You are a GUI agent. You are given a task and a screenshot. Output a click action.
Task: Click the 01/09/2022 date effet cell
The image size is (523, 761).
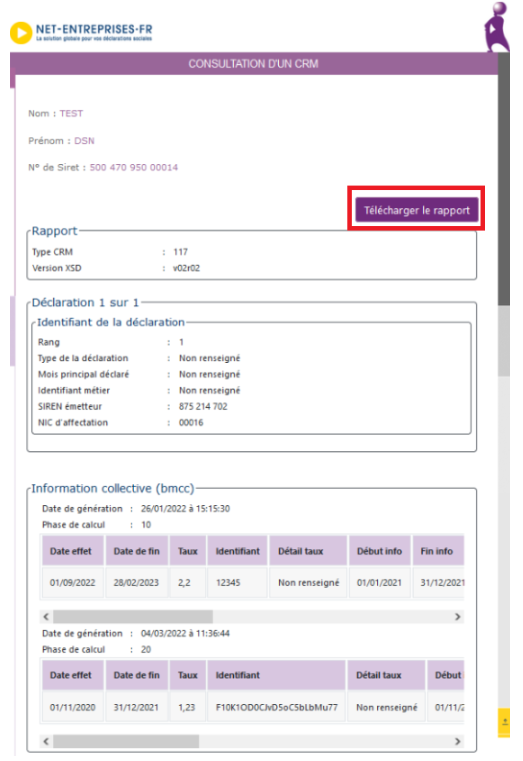point(73,582)
